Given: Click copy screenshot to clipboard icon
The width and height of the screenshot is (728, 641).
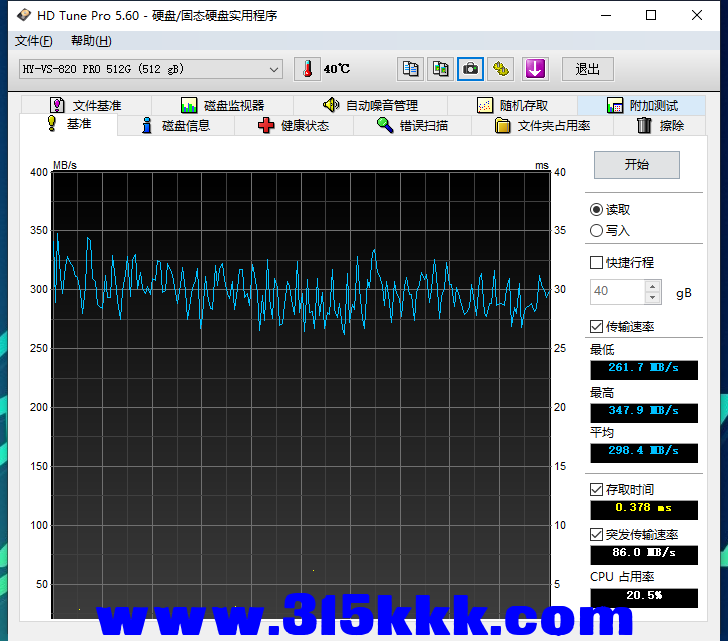Looking at the screenshot, I should (x=440, y=69).
